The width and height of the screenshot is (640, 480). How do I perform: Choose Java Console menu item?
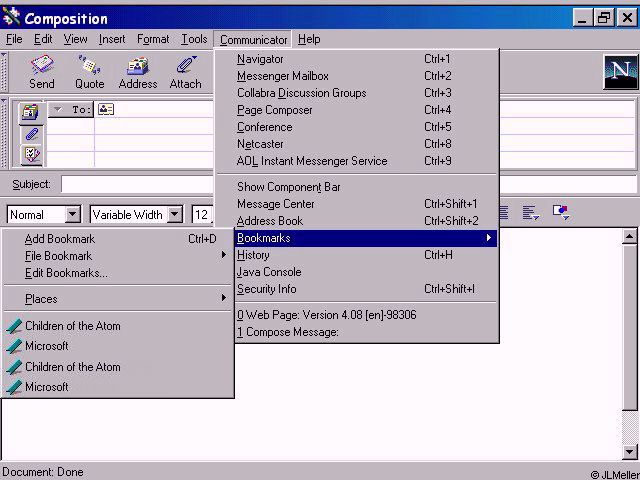coord(366,272)
